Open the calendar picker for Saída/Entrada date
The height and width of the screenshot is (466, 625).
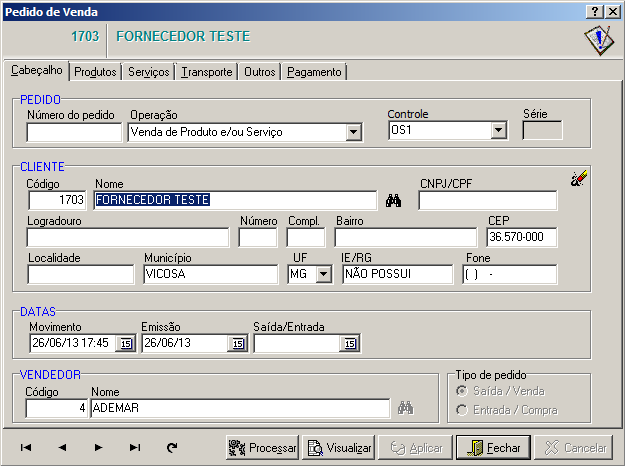tap(349, 344)
